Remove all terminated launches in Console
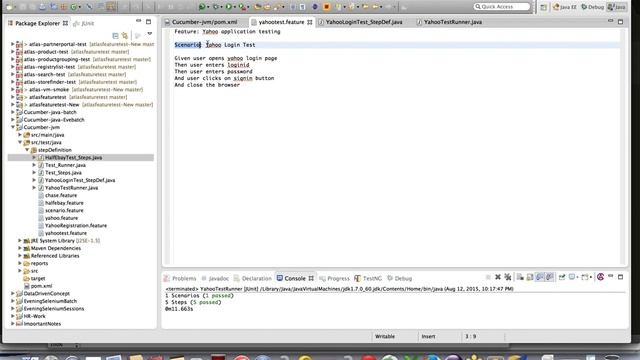640x360 pixels. coord(508,277)
